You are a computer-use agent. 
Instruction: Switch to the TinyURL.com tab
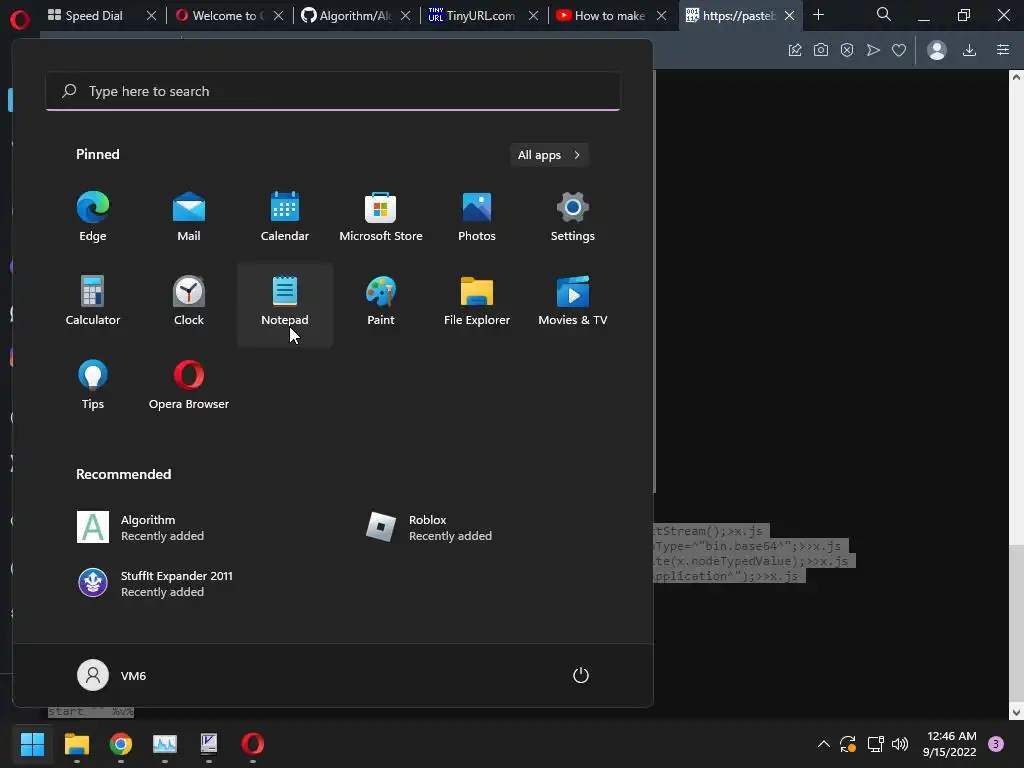click(x=472, y=15)
